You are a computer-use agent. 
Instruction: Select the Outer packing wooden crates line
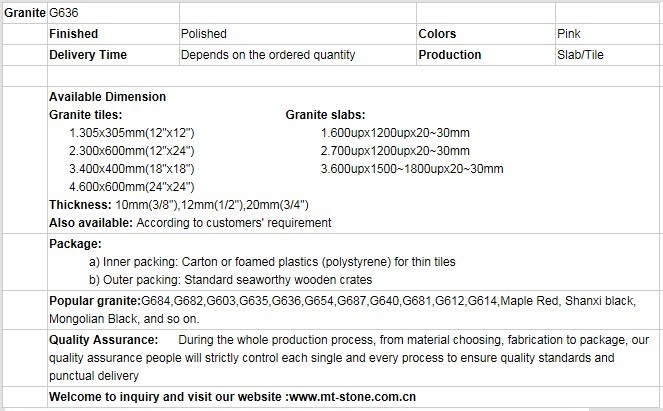(231, 280)
